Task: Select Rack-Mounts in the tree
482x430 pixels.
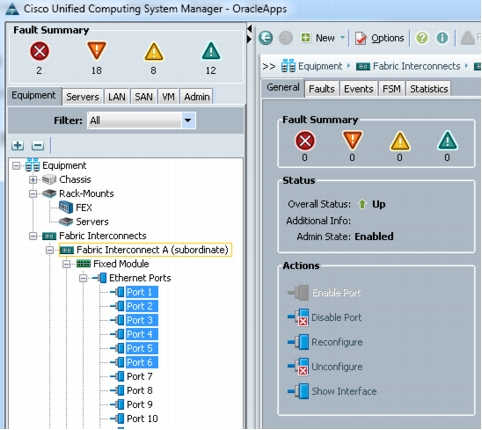Action: pos(86,194)
